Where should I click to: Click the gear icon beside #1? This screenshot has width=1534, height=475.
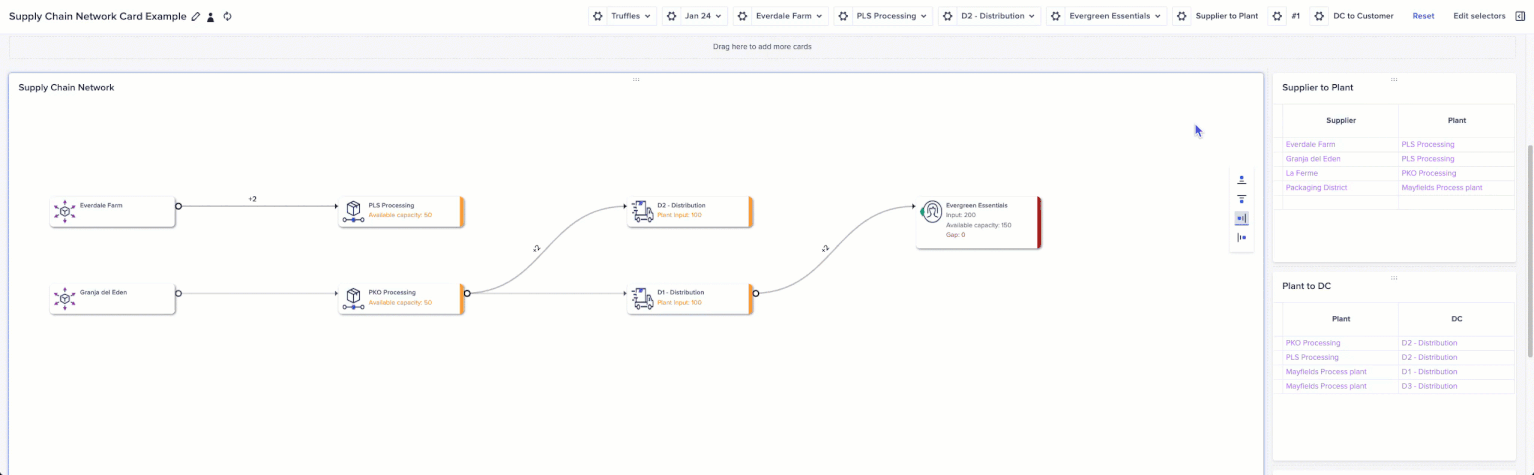tap(1278, 16)
